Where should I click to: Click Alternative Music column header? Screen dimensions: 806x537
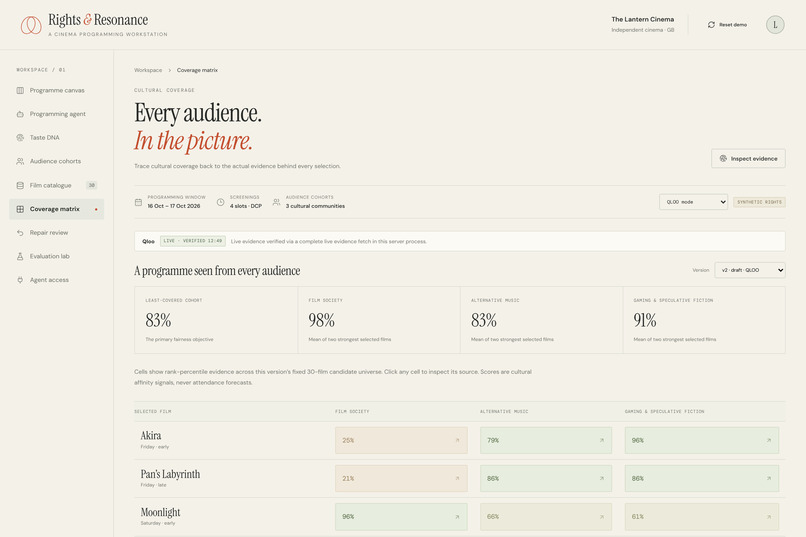[x=504, y=412]
